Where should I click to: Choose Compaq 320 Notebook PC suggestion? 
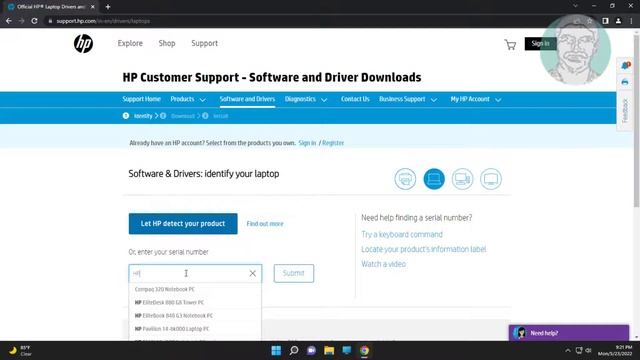click(195, 289)
